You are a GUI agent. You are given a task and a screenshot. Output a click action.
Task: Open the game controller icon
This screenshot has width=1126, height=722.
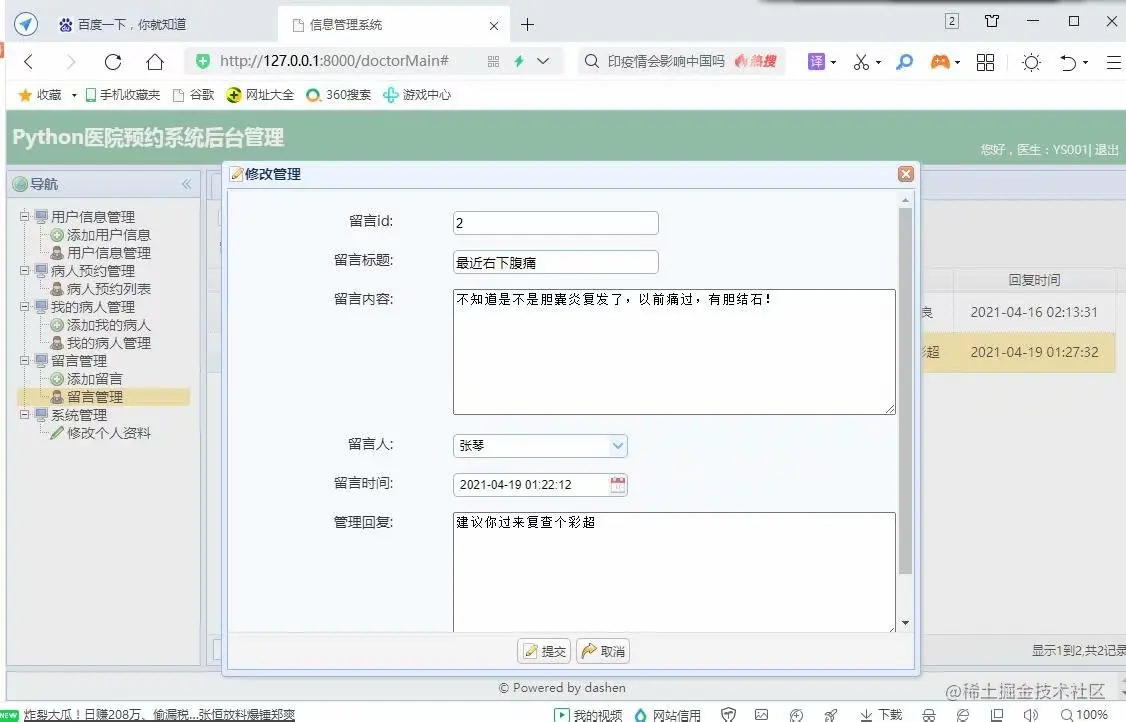click(940, 62)
